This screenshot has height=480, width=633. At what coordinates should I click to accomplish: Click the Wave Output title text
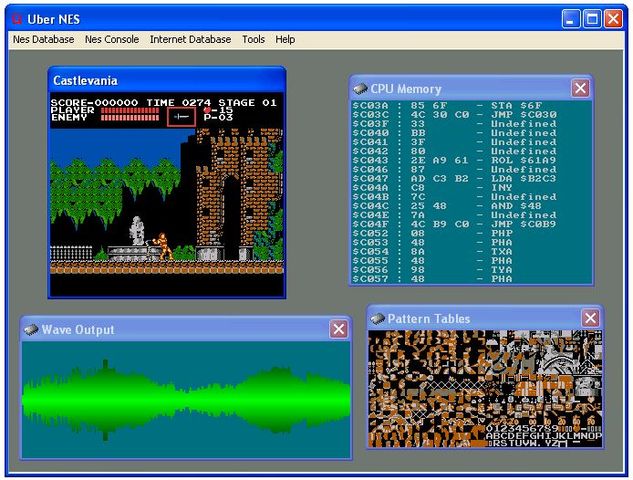78,330
